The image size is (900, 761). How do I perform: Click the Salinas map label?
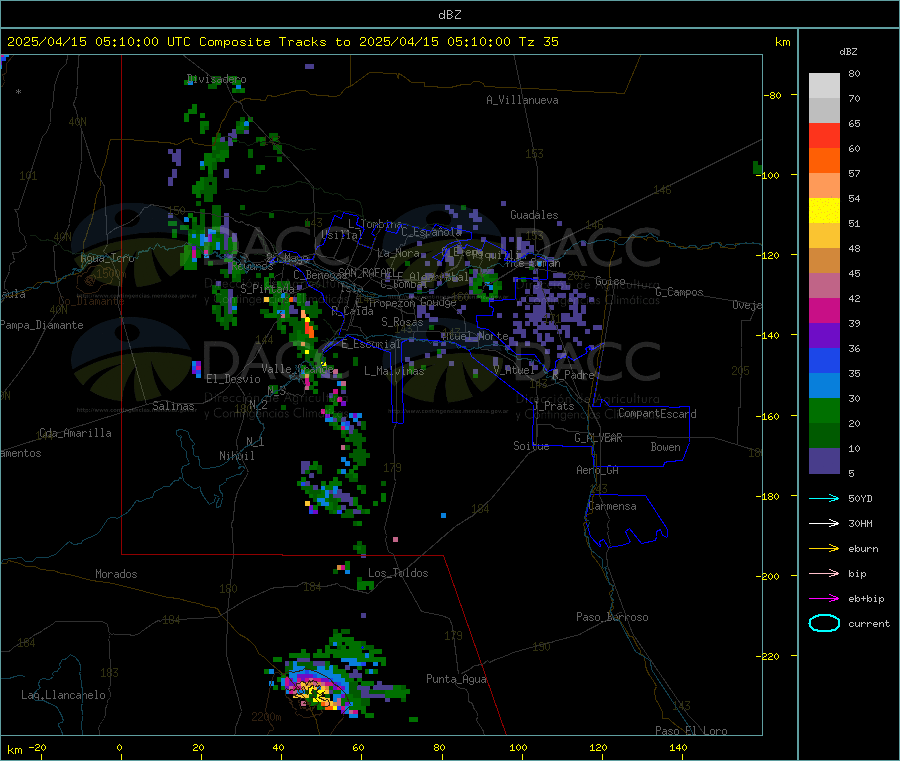[173, 406]
